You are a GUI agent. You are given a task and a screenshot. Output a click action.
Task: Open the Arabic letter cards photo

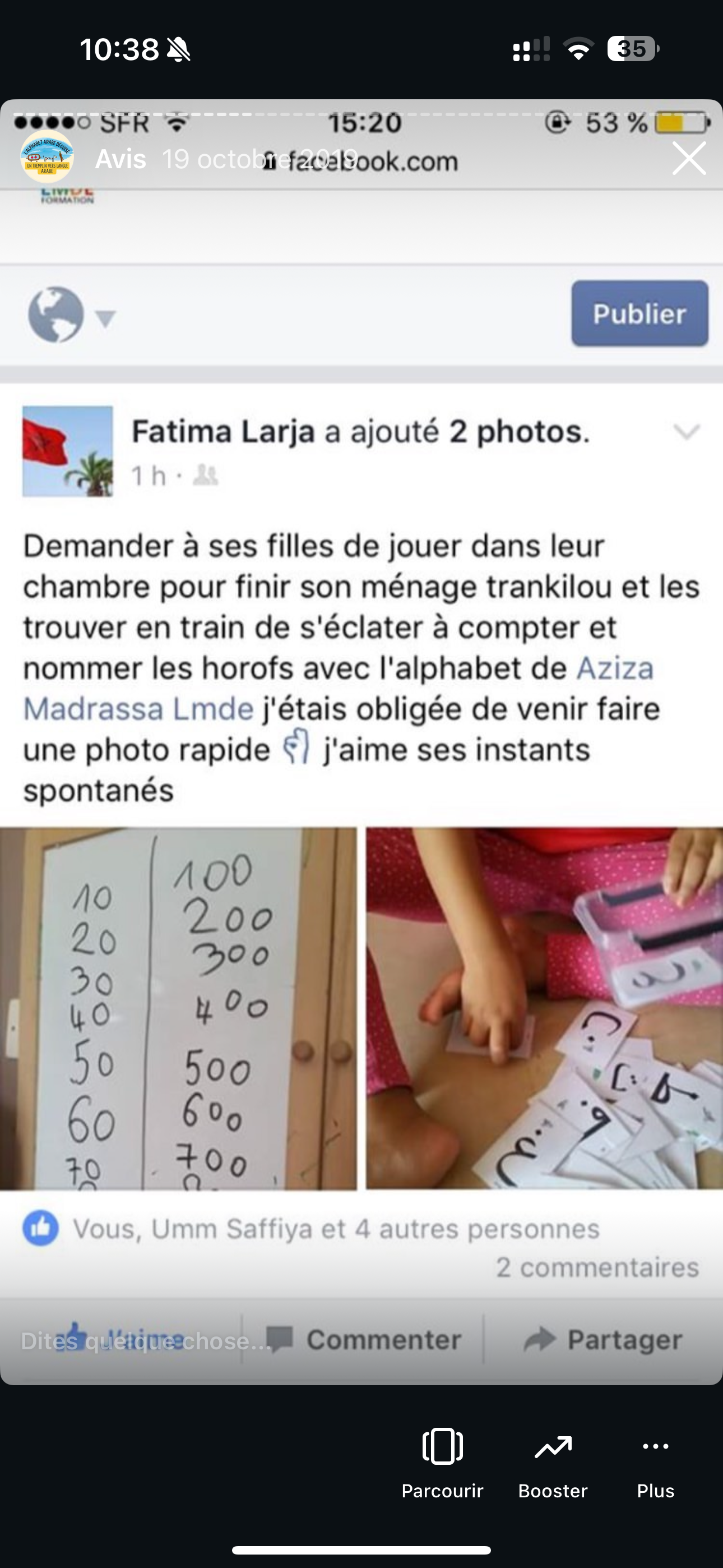coord(544,1008)
